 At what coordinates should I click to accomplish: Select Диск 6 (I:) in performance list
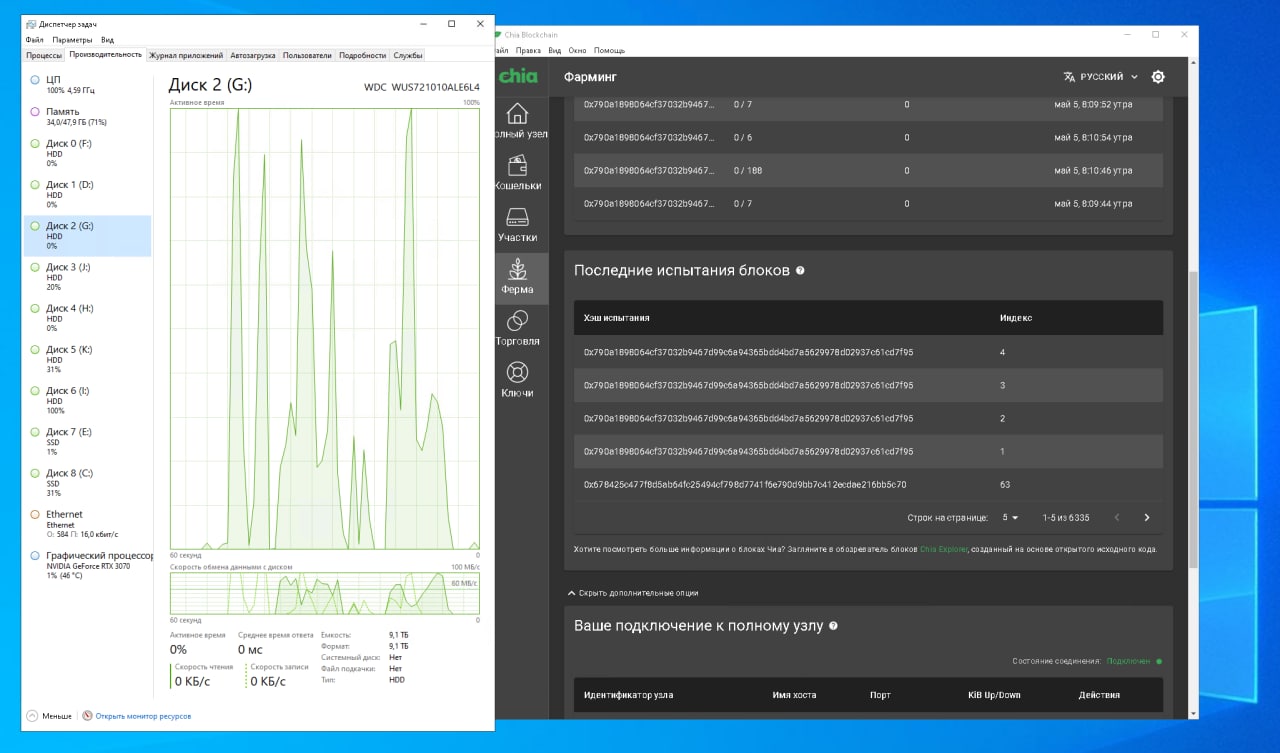tap(88, 400)
